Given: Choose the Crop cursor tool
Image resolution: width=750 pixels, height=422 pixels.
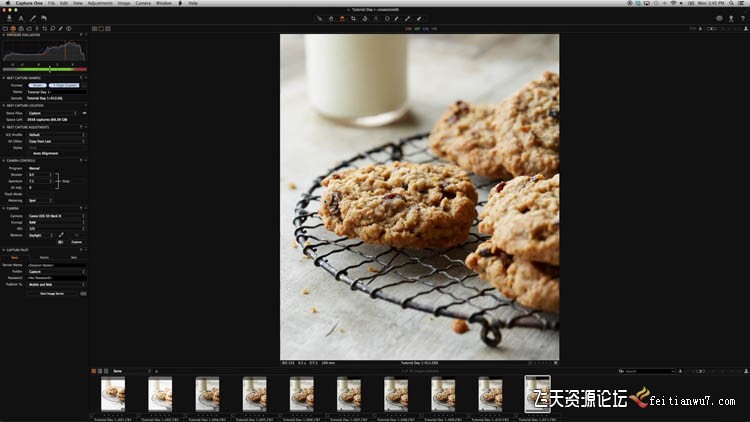Looking at the screenshot, I should [353, 19].
